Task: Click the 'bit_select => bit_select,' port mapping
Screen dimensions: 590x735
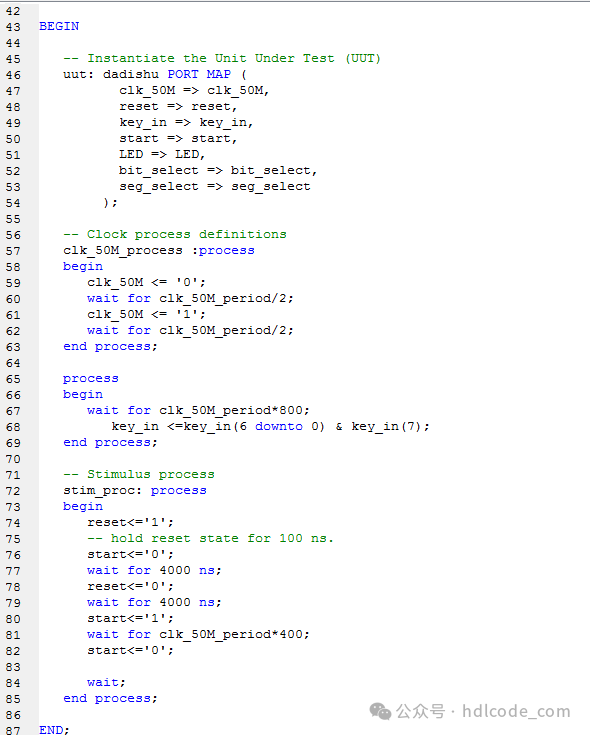Action: point(218,170)
